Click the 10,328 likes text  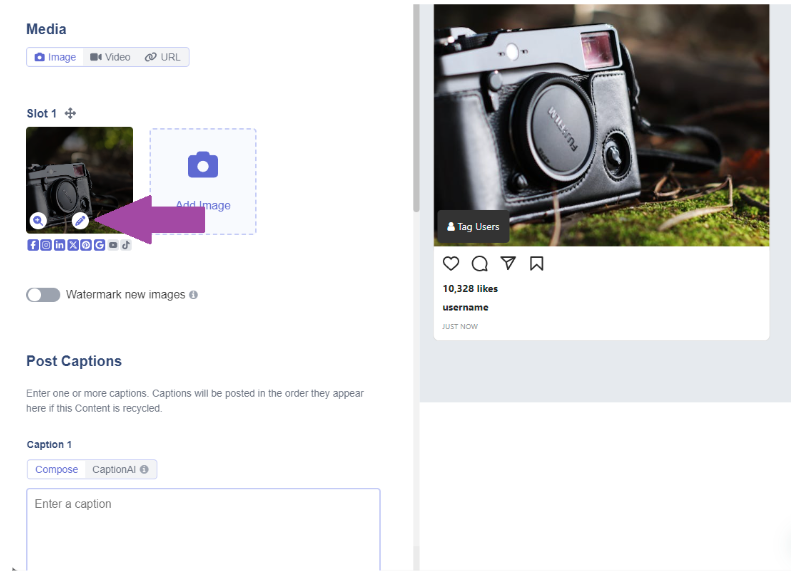(470, 289)
